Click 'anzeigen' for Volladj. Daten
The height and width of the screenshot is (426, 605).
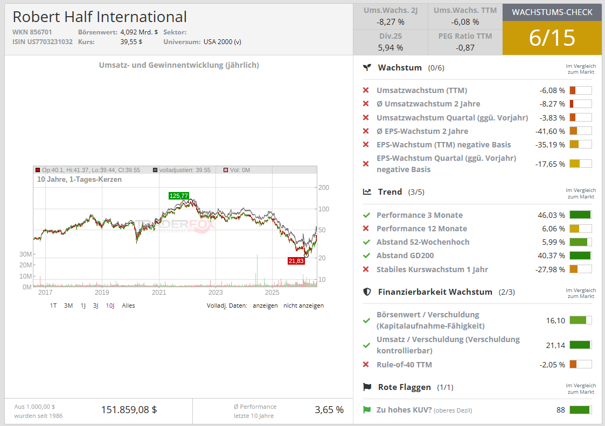click(265, 306)
